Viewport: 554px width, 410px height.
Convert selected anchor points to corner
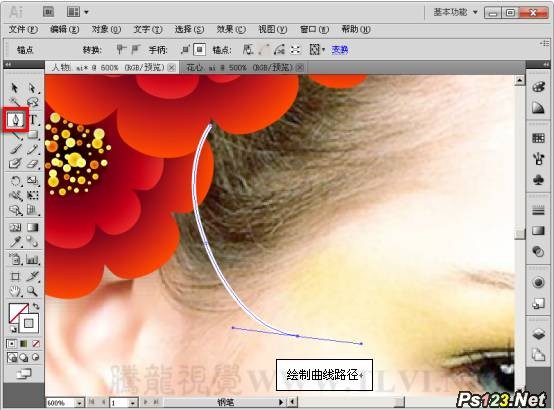[121, 49]
